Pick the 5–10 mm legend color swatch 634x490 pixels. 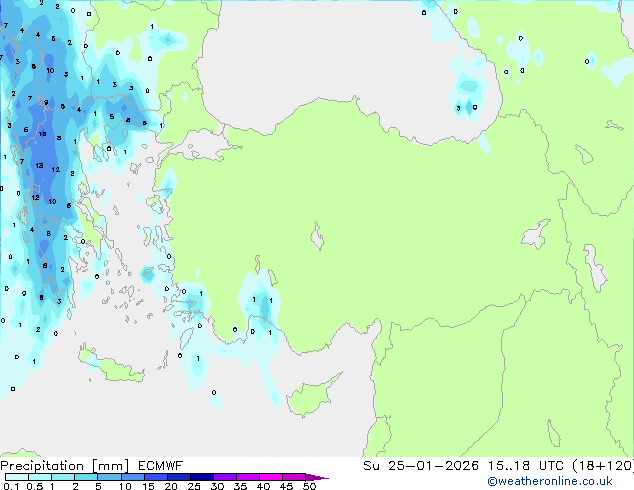[x=109, y=477]
